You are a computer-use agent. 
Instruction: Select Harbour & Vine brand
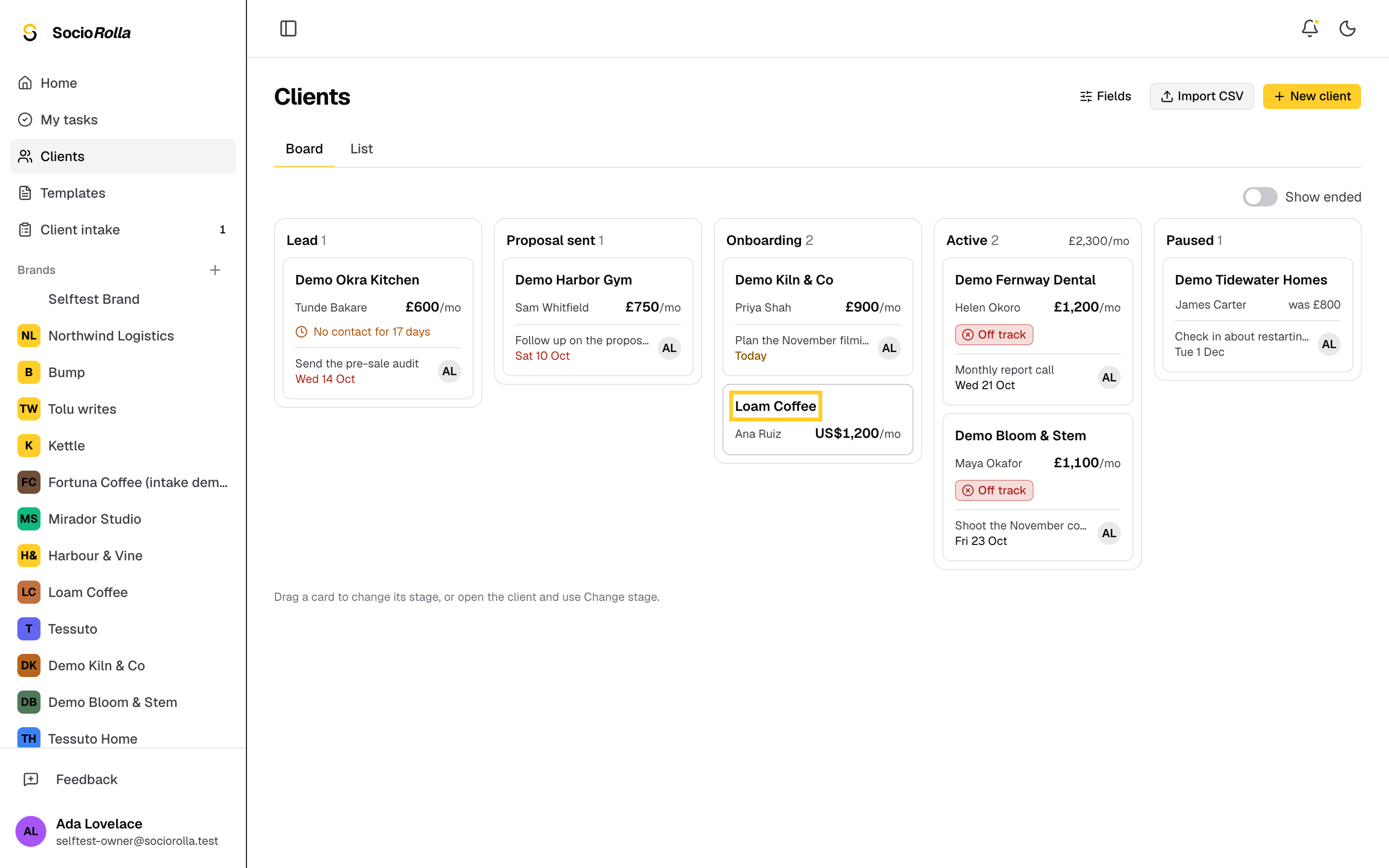(x=123, y=556)
